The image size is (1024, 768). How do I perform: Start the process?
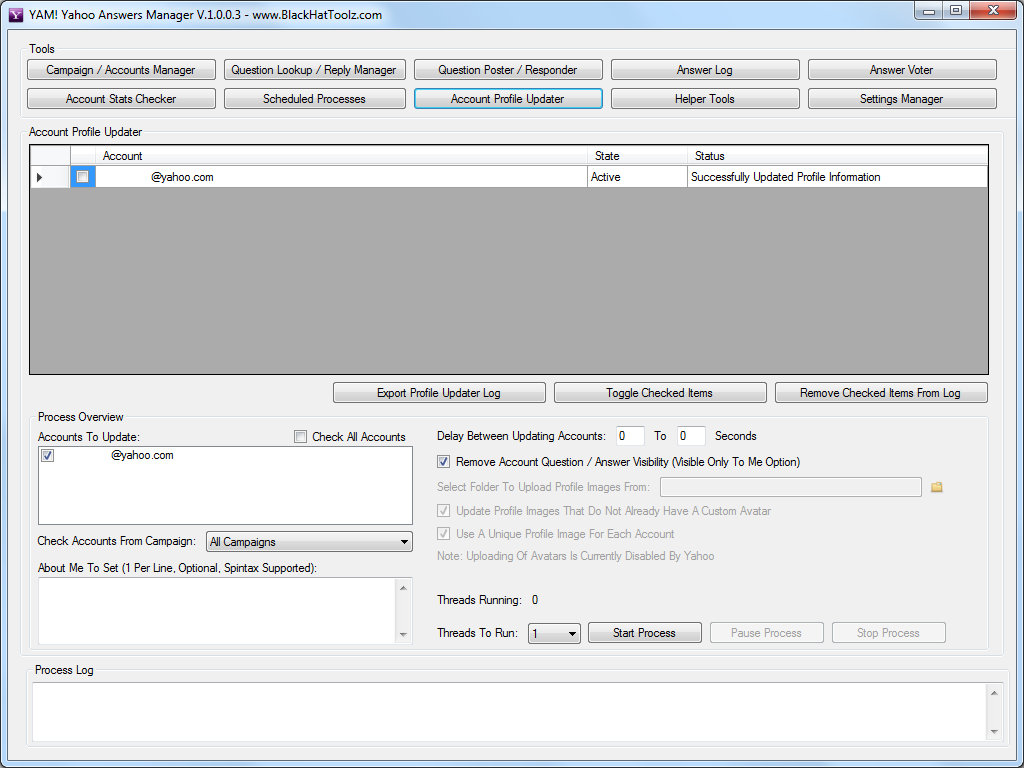click(645, 633)
